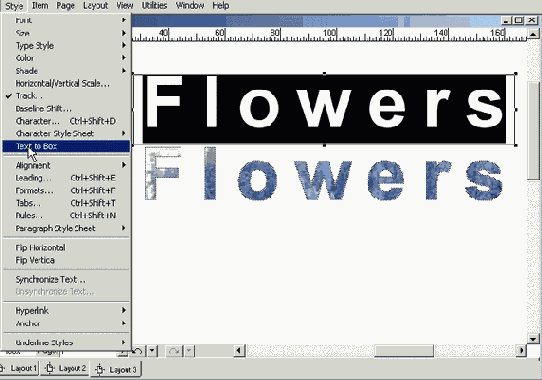Screen dimensions: 542x380
Task: Expand the Font submenu
Action: tap(66, 20)
